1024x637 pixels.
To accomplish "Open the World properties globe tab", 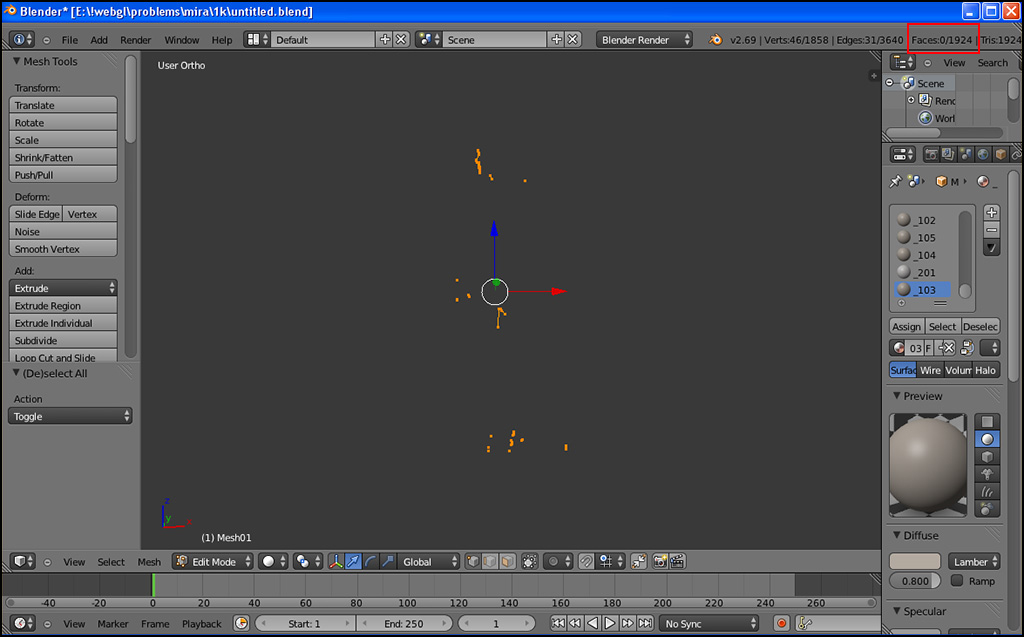I will 983,155.
